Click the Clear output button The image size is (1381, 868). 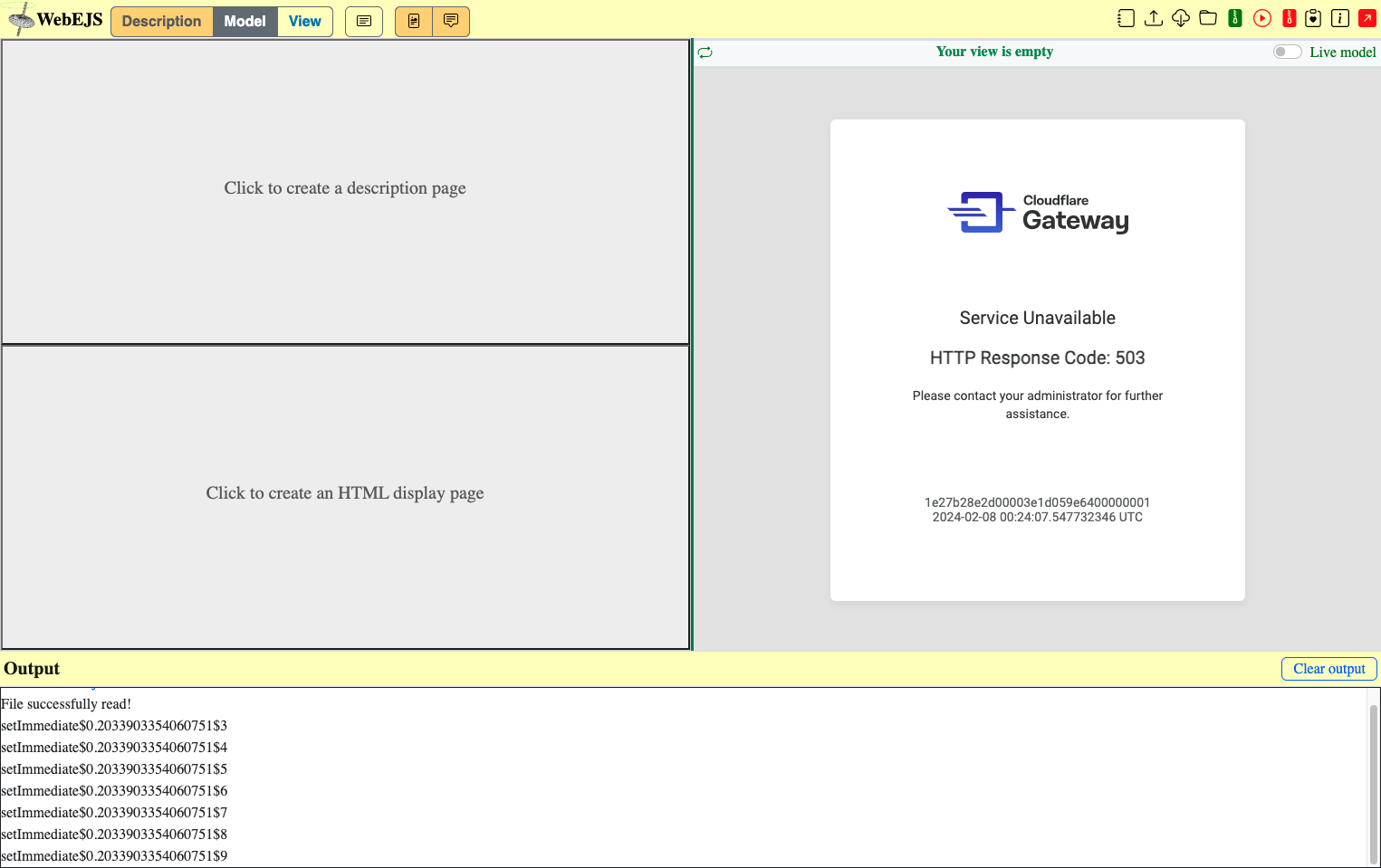pyautogui.click(x=1328, y=669)
